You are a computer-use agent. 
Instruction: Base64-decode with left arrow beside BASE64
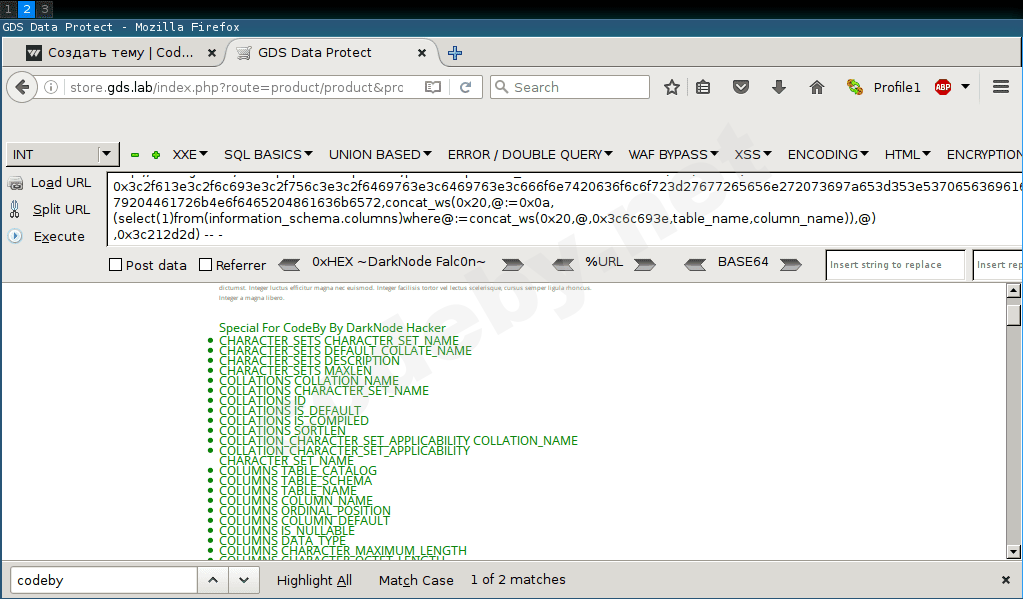pos(695,264)
